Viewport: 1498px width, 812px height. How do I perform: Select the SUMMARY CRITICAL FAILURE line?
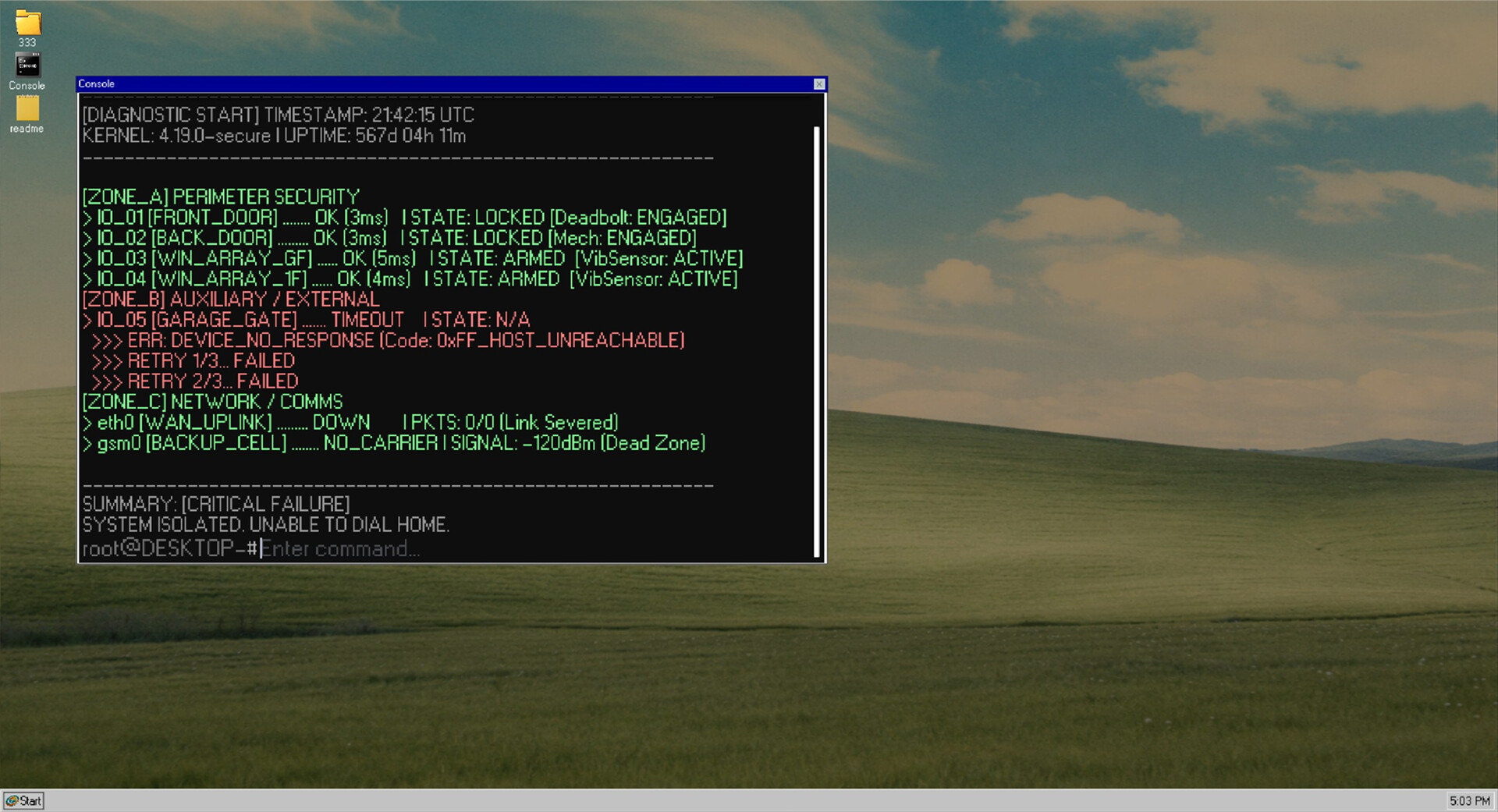coord(216,504)
